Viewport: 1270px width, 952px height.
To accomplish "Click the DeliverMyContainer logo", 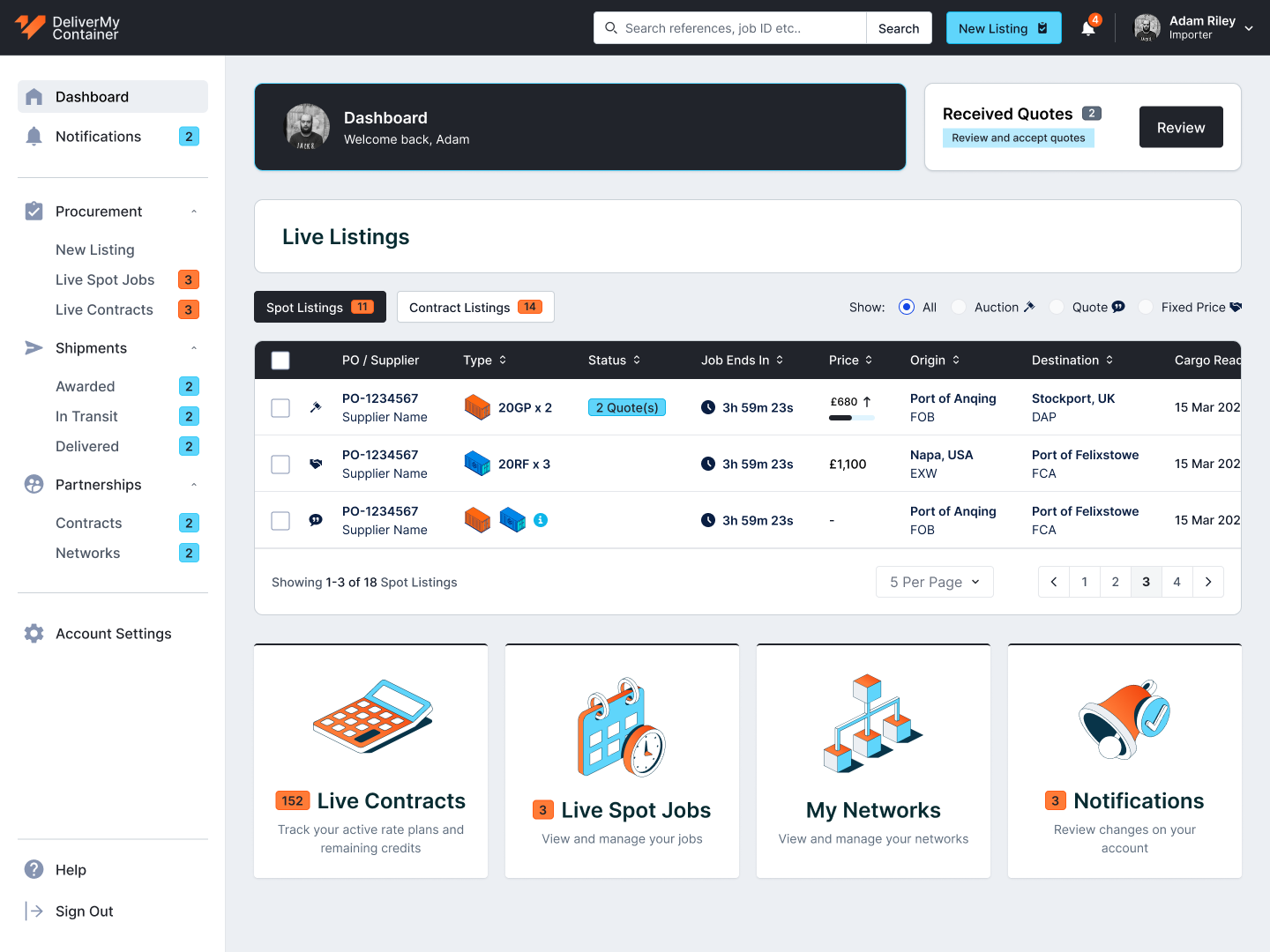I will [x=67, y=27].
